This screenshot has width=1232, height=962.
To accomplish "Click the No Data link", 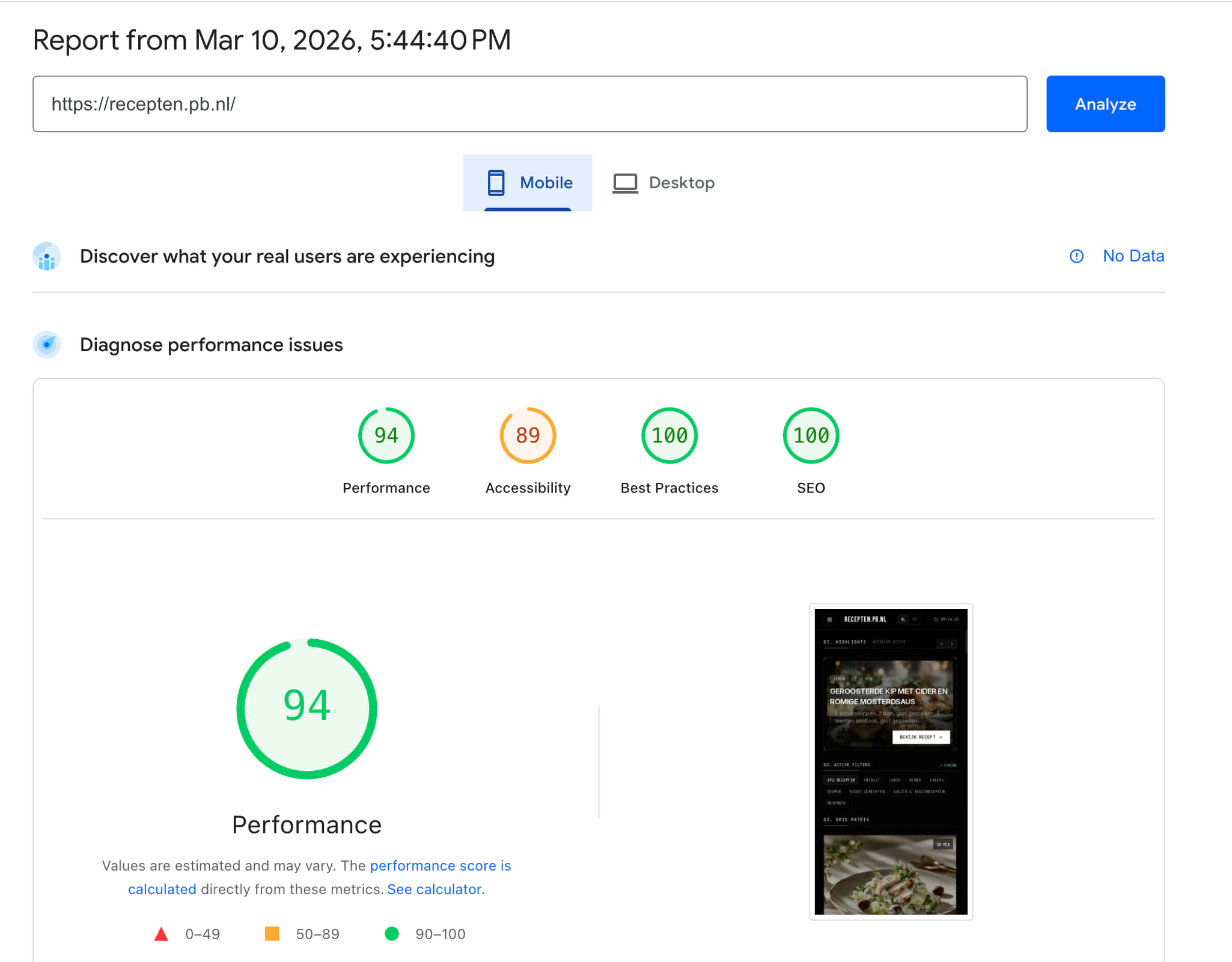I will coord(1133,256).
